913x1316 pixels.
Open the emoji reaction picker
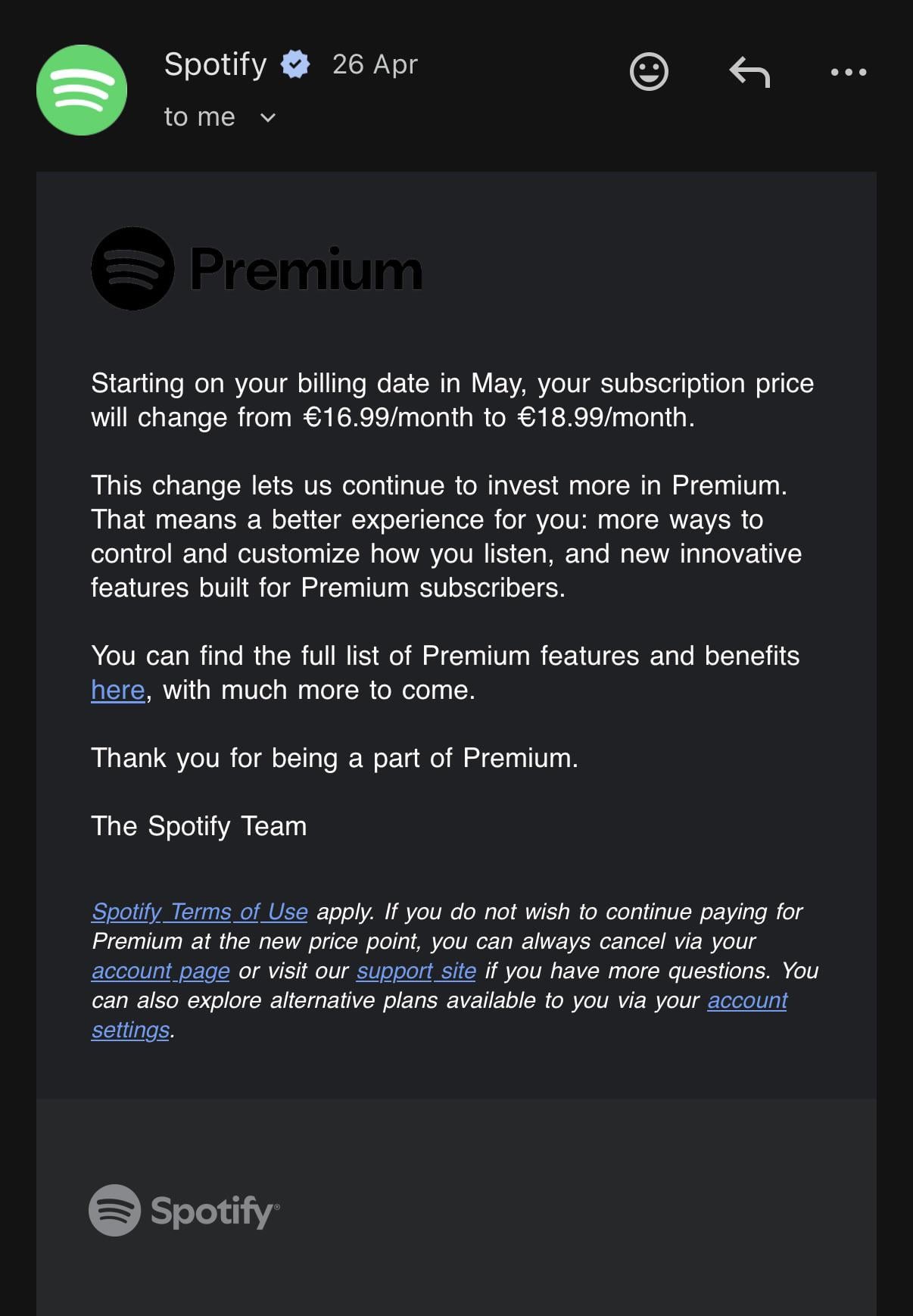coord(649,72)
